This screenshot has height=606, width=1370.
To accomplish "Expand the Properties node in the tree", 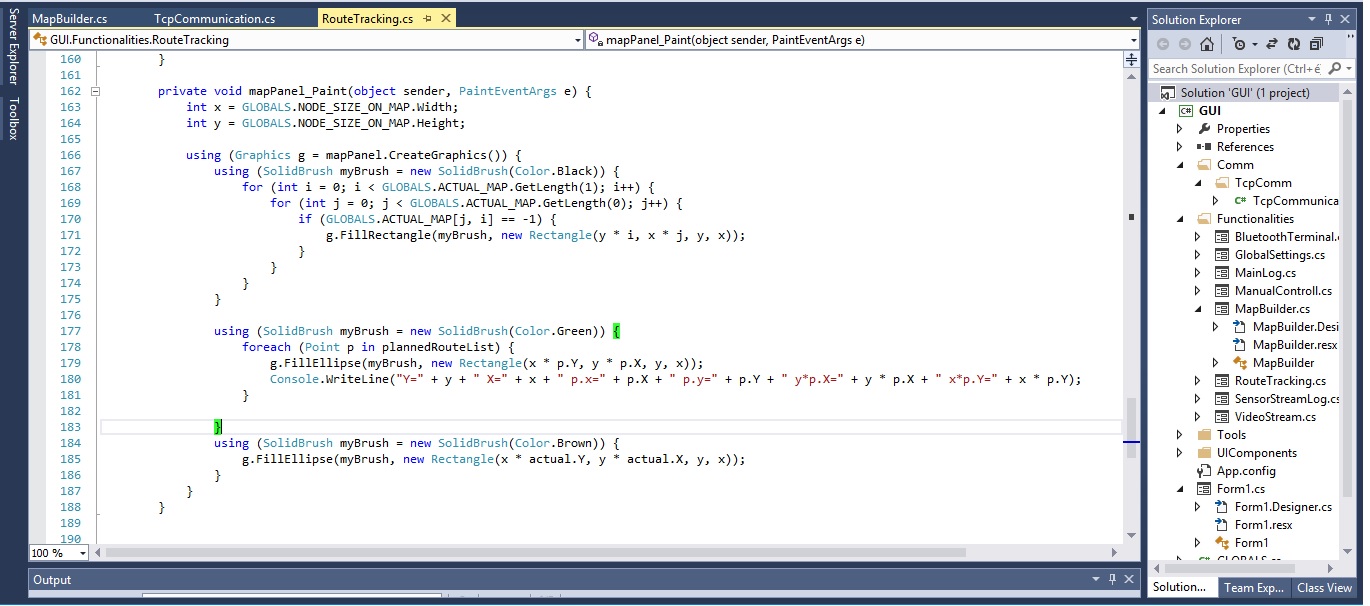I will click(x=1180, y=129).
